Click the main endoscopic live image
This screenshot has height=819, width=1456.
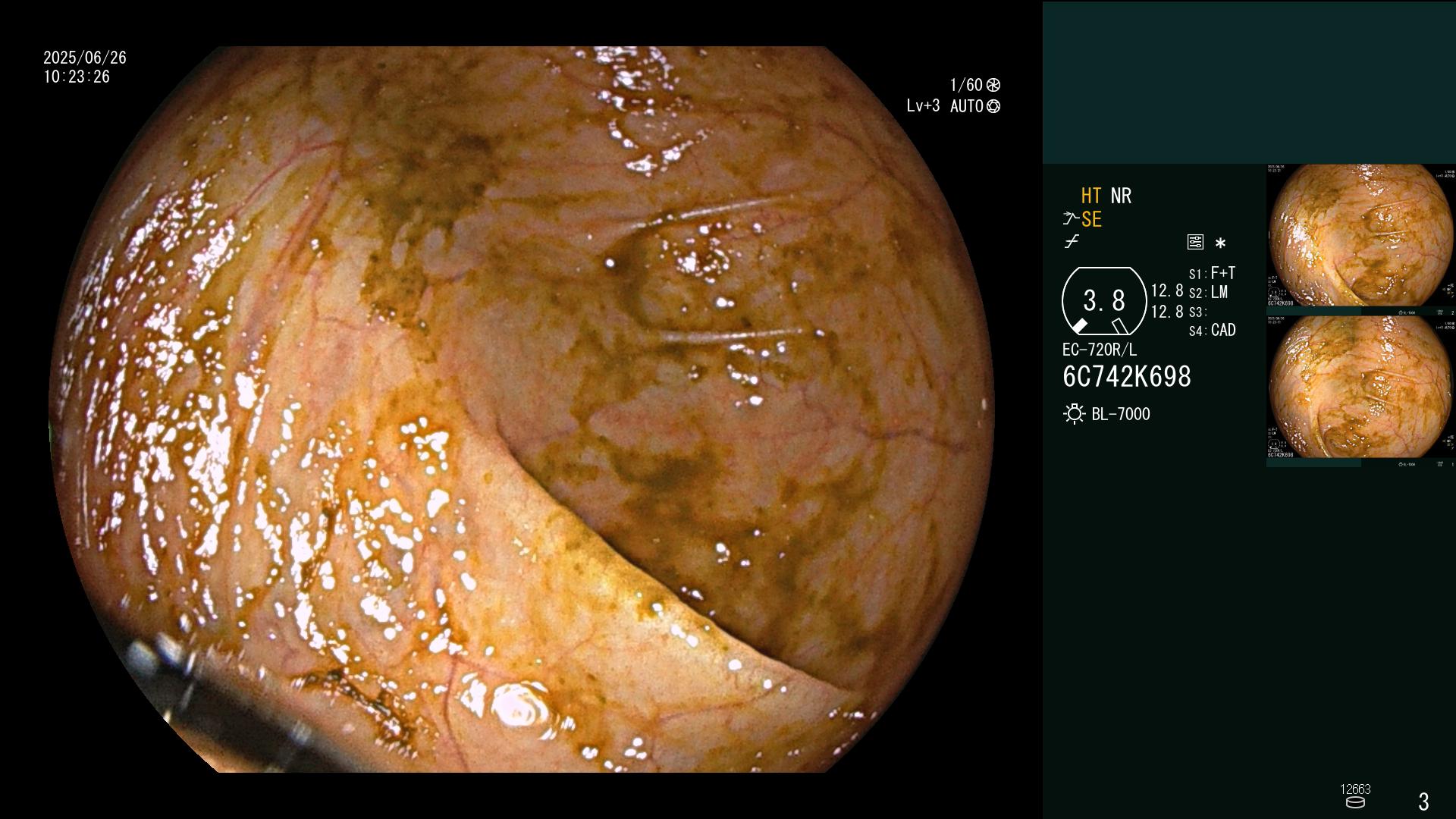pos(522,409)
